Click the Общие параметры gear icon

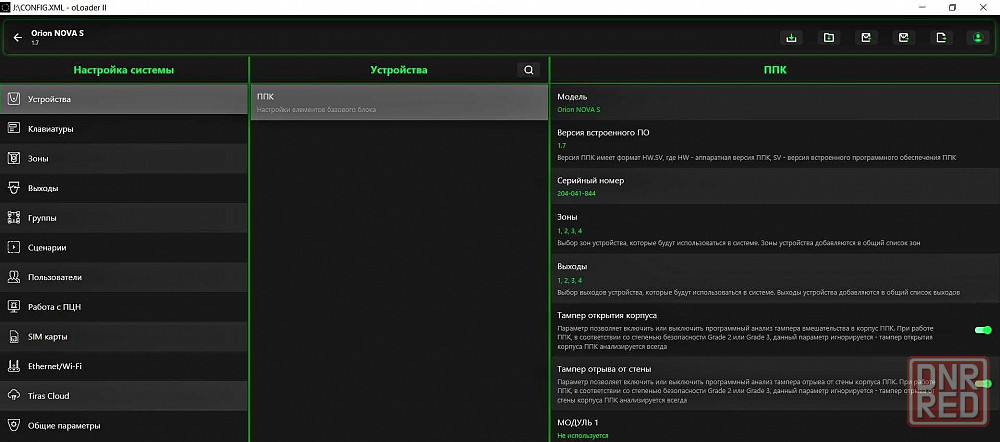coord(14,425)
